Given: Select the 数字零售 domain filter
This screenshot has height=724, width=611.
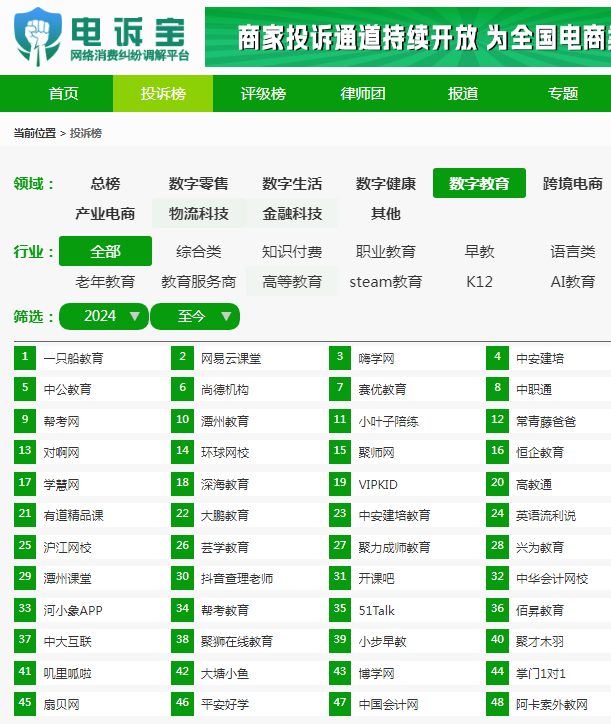Looking at the screenshot, I should tap(199, 183).
